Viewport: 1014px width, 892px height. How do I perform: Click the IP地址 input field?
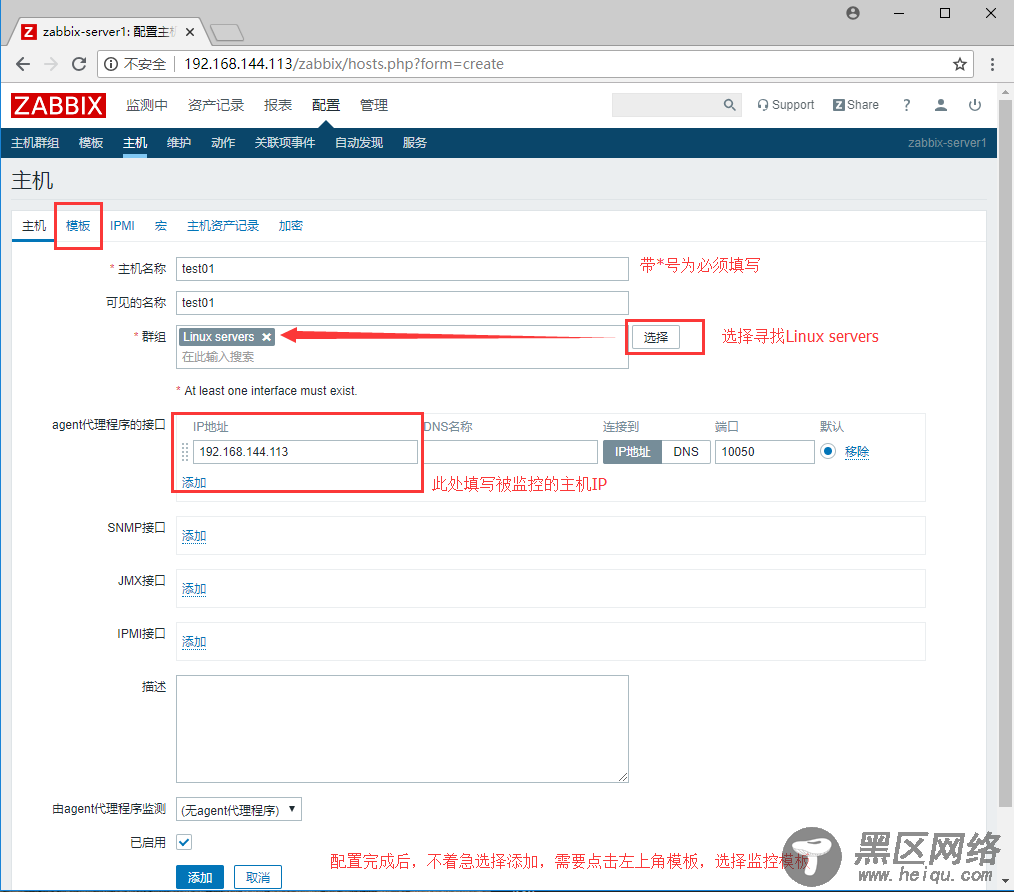click(x=305, y=451)
